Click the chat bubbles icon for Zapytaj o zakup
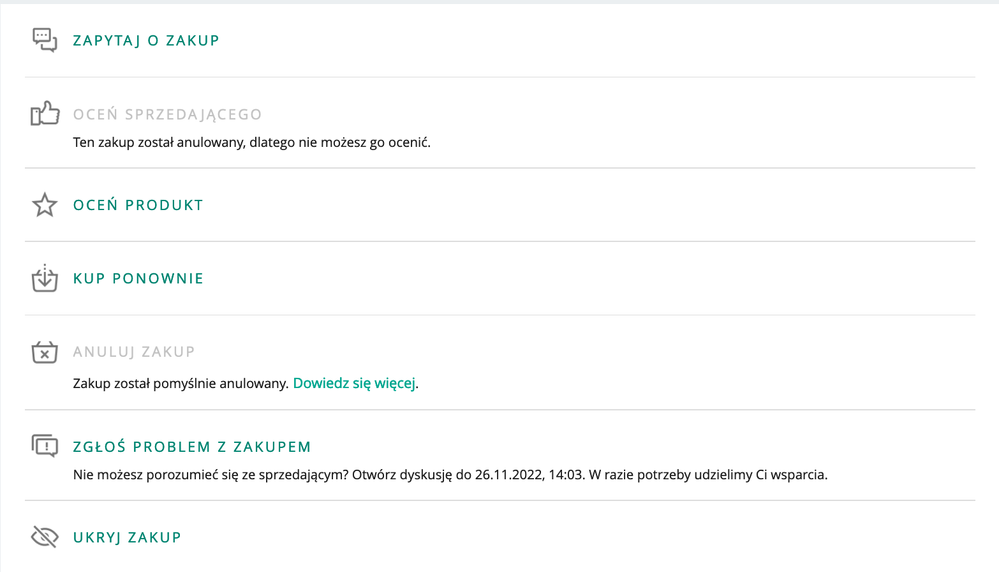Image resolution: width=999 pixels, height=572 pixels. 45,40
